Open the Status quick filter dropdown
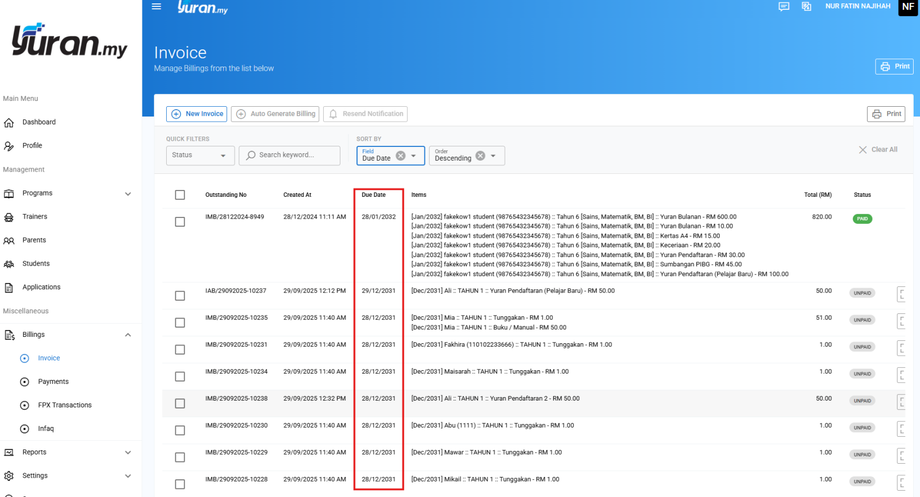The height and width of the screenshot is (497, 920). [x=200, y=156]
